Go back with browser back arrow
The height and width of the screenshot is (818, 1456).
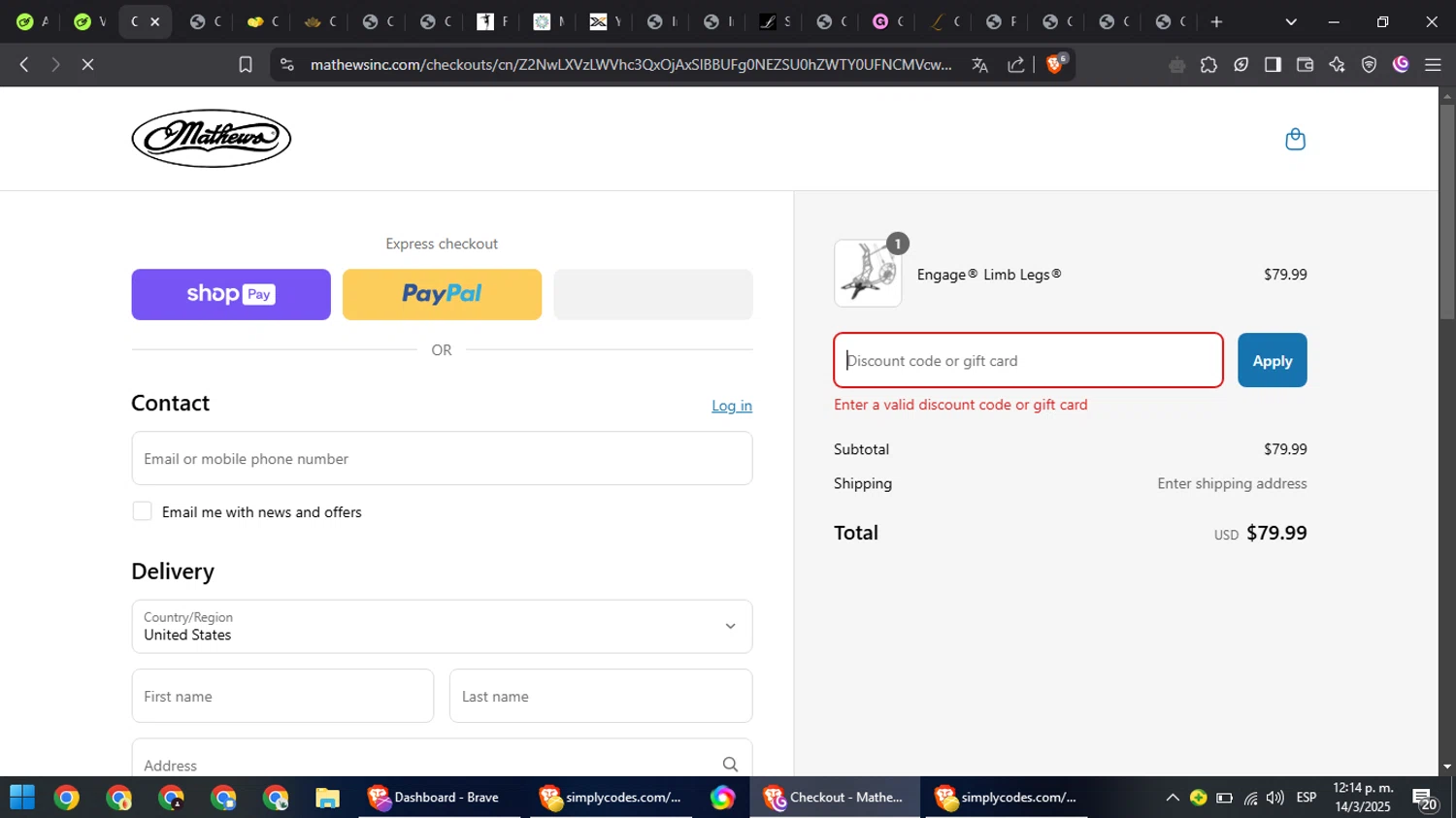[x=24, y=65]
